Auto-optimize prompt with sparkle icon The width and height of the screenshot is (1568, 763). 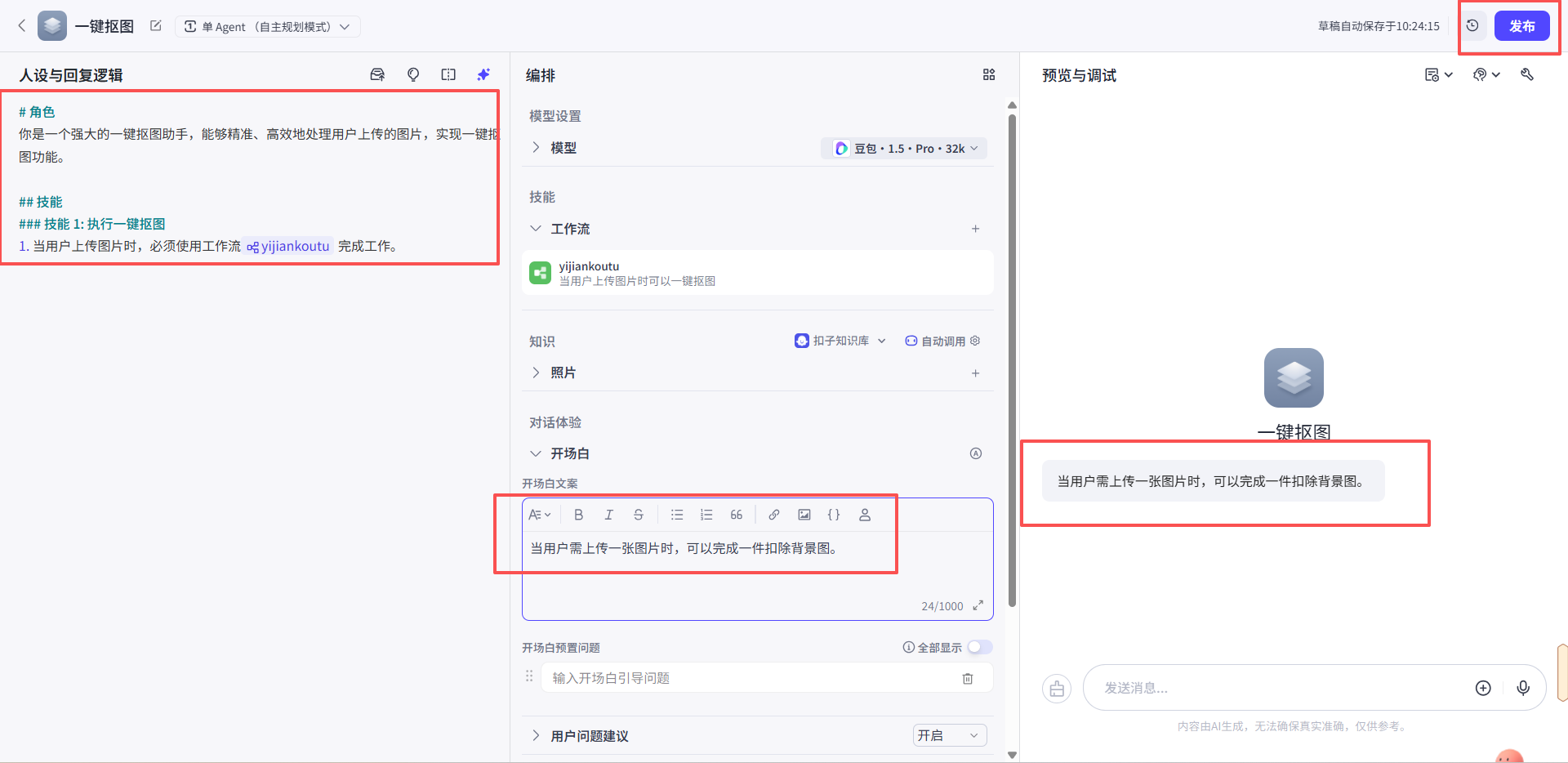click(483, 74)
